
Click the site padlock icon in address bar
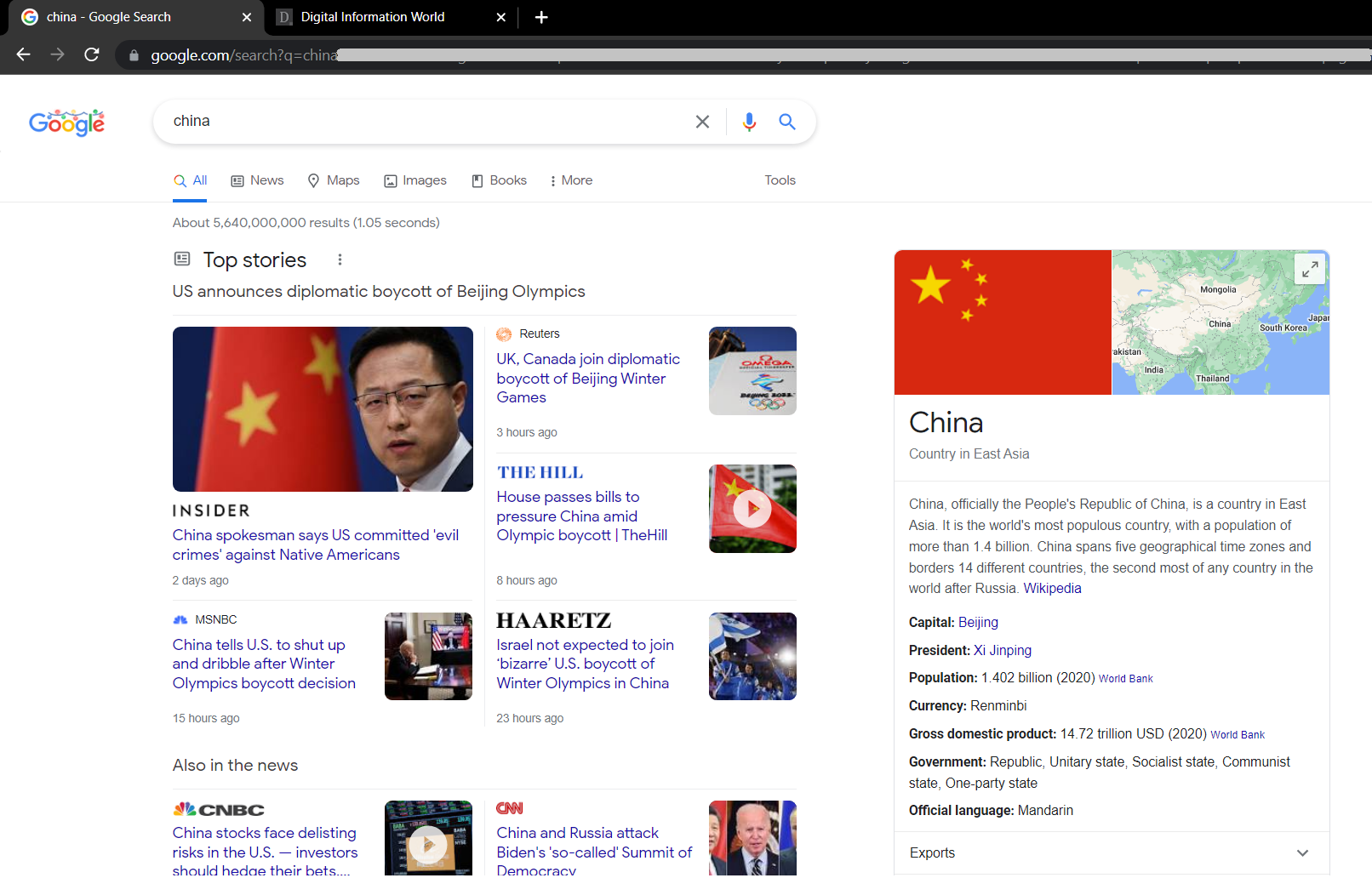point(134,55)
